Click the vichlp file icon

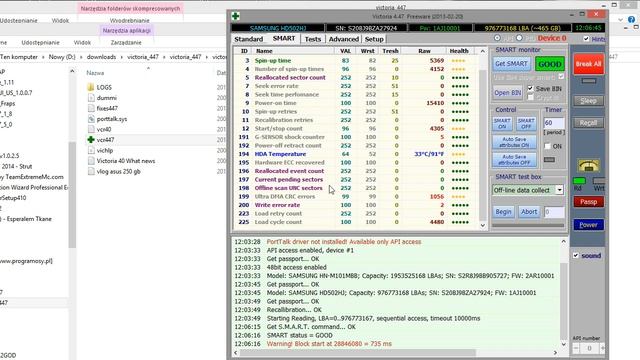click(91, 150)
